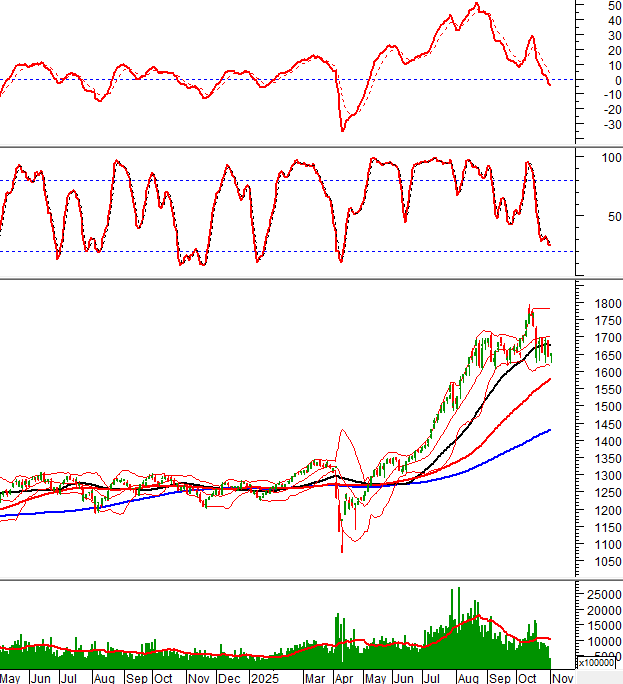The height and width of the screenshot is (684, 623).
Task: Select the dashed zero line in top oscillator
Action: pyautogui.click(x=200, y=79)
